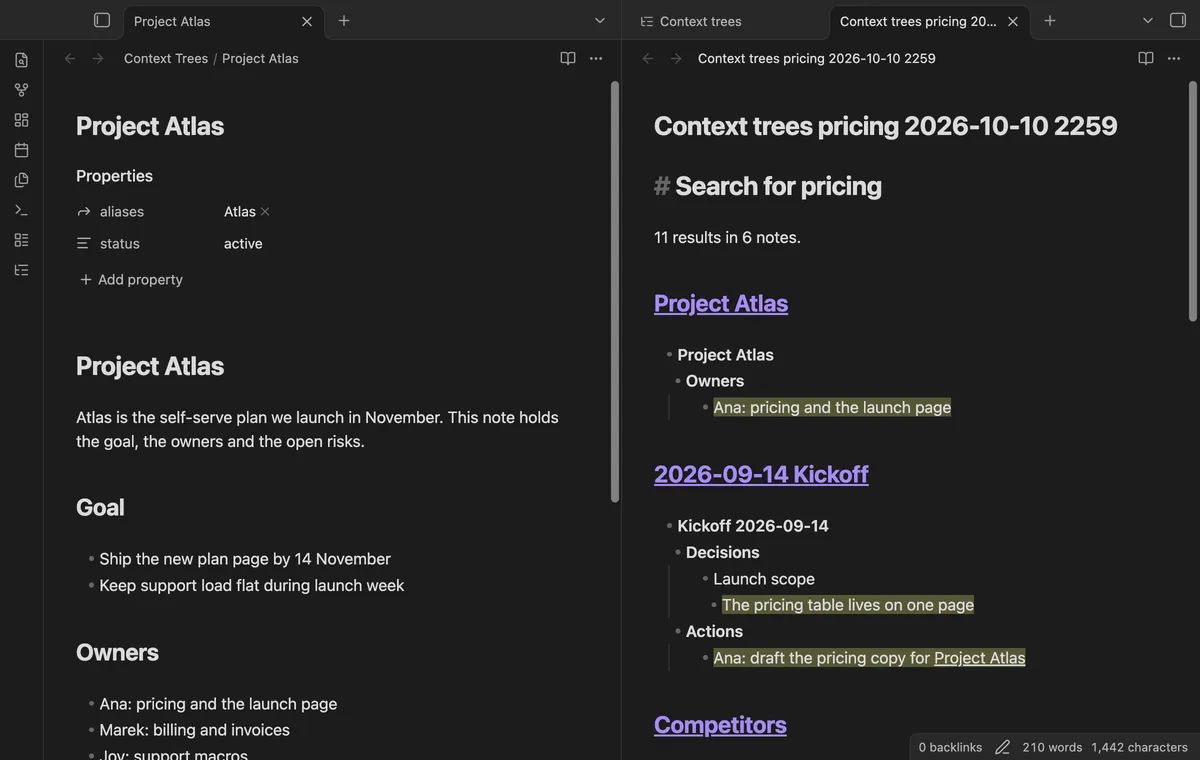Open the Project Atlas result link

click(x=721, y=303)
